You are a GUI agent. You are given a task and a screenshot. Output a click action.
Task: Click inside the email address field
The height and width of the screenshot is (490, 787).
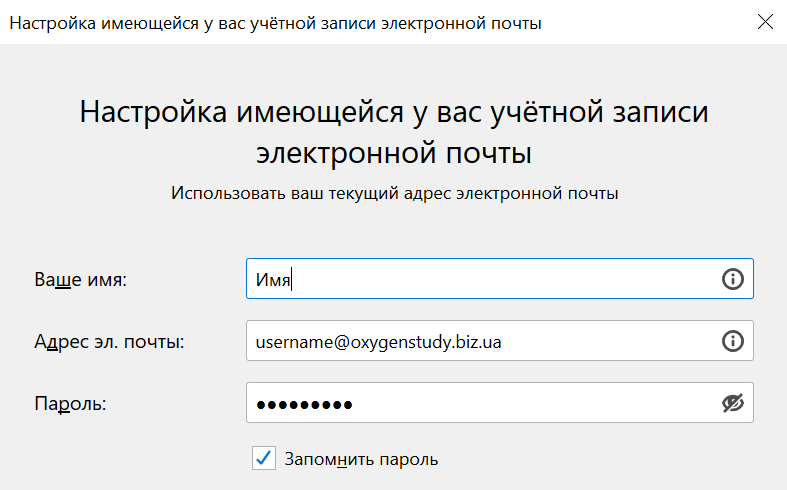480,341
